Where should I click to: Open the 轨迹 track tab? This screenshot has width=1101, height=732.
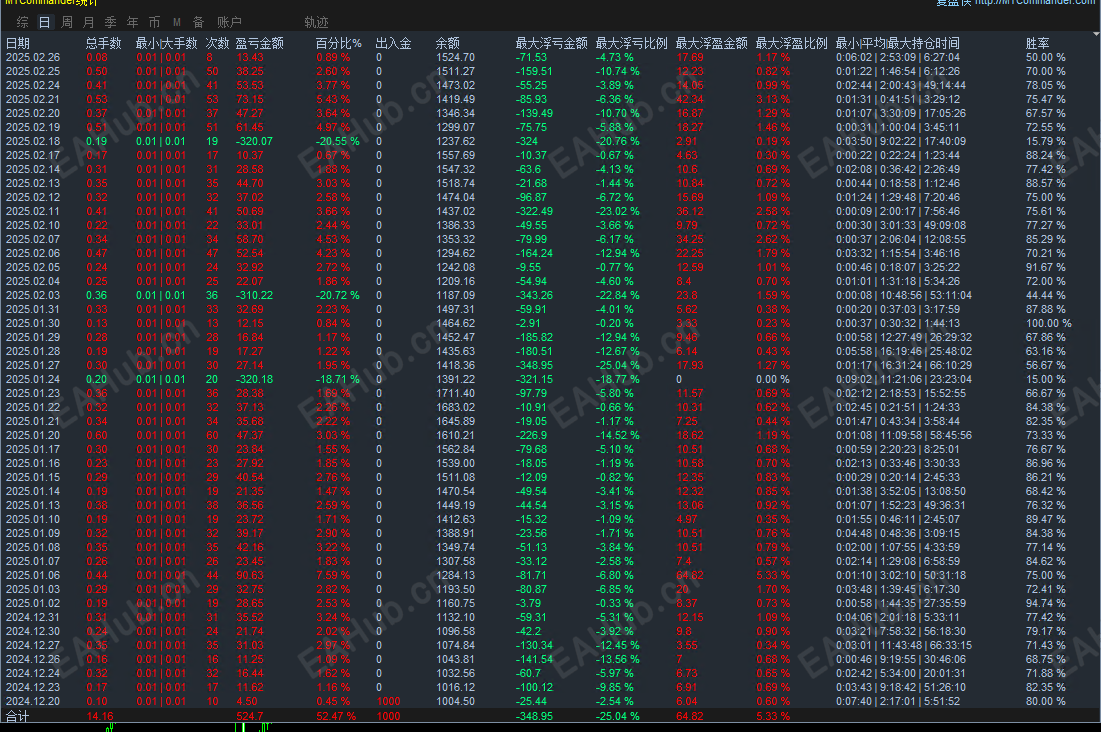(x=316, y=22)
